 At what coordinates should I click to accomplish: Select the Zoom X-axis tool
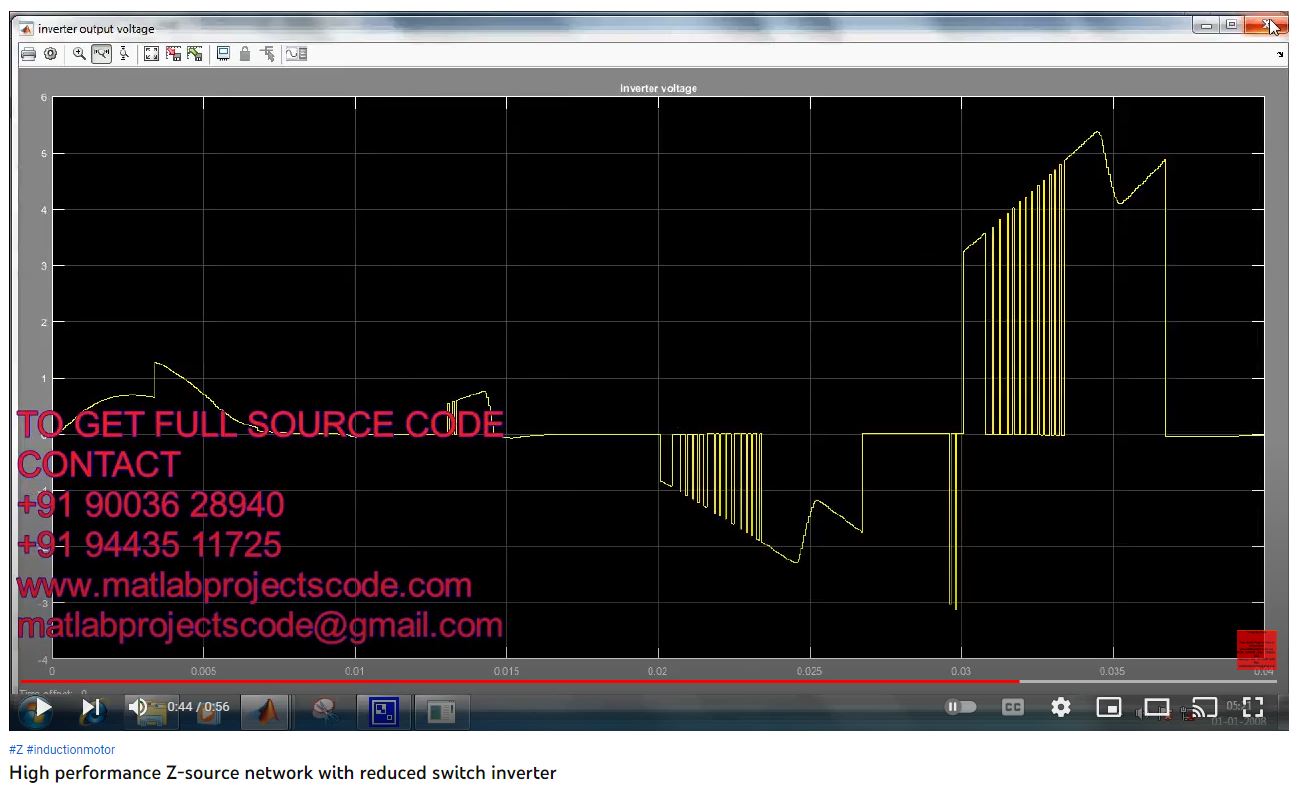point(102,54)
